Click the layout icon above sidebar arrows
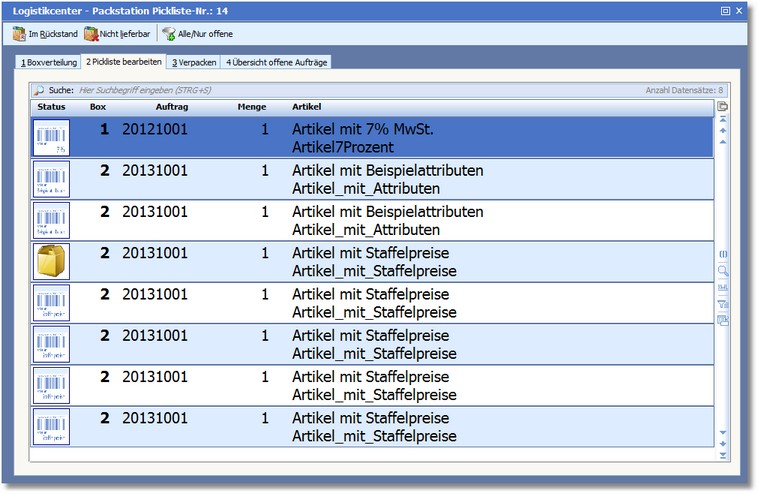This screenshot has width=758, height=494. tap(723, 106)
